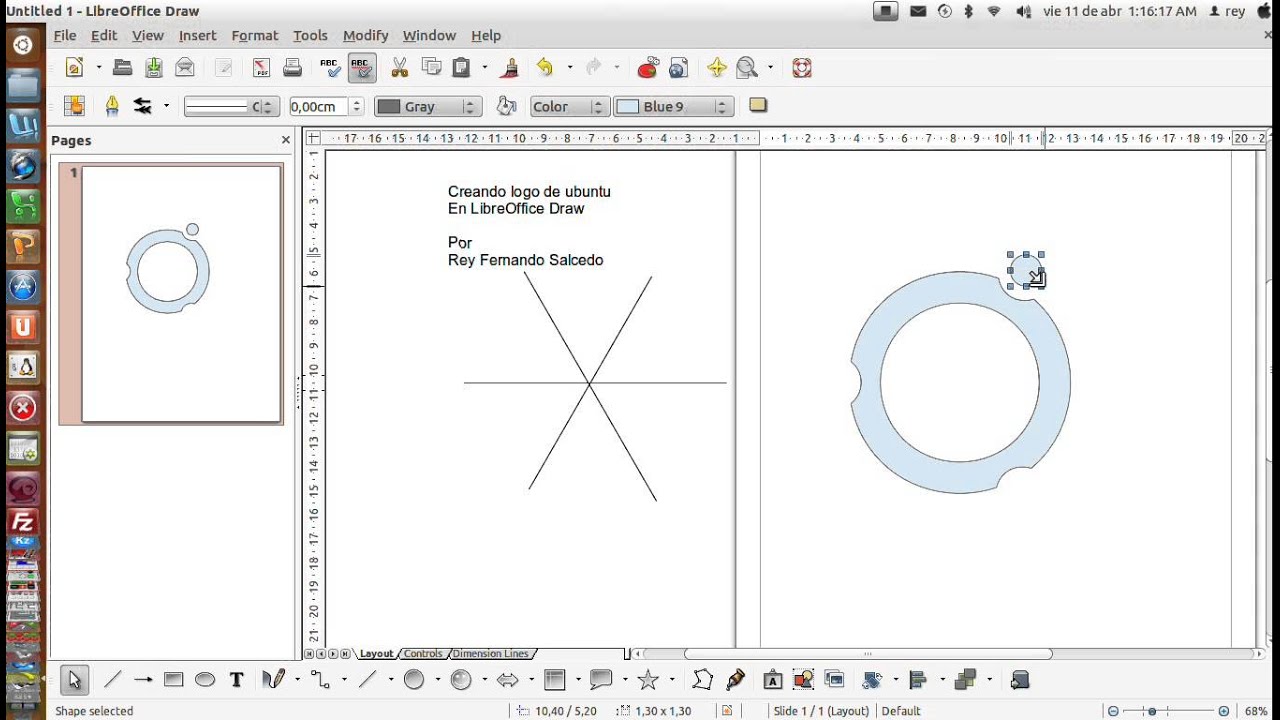Select page 1 thumbnail in Pages panel

tap(181, 294)
